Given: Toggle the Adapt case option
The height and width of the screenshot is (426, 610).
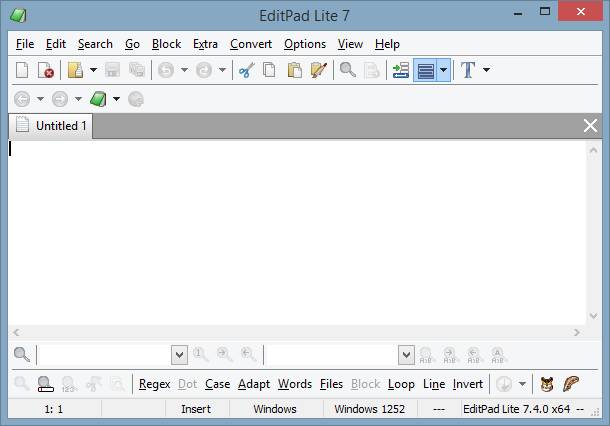Looking at the screenshot, I should click(x=254, y=384).
